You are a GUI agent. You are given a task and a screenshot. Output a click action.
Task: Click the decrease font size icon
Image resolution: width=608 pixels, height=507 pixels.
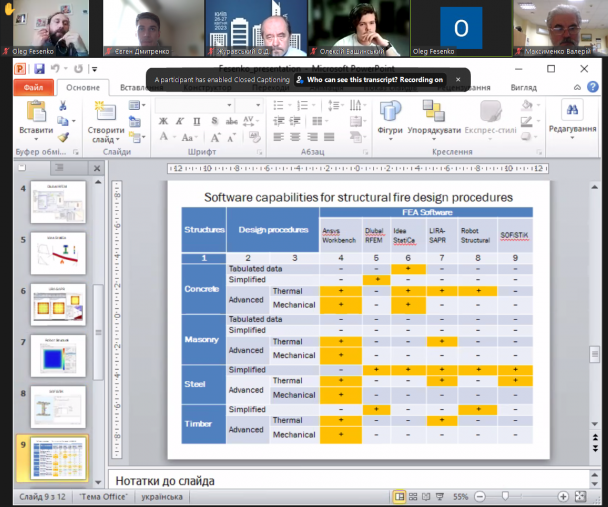(231, 137)
